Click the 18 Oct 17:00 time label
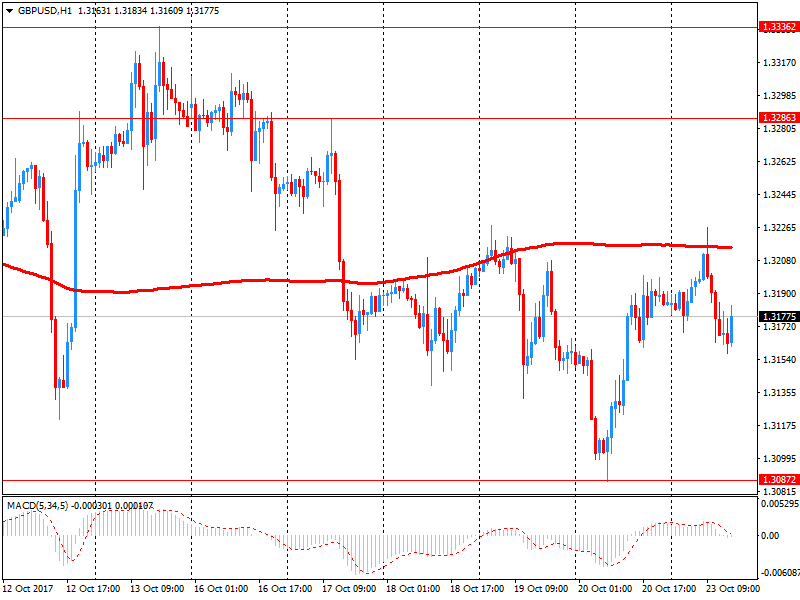Screen dimensions: 800x600 pyautogui.click(x=477, y=589)
